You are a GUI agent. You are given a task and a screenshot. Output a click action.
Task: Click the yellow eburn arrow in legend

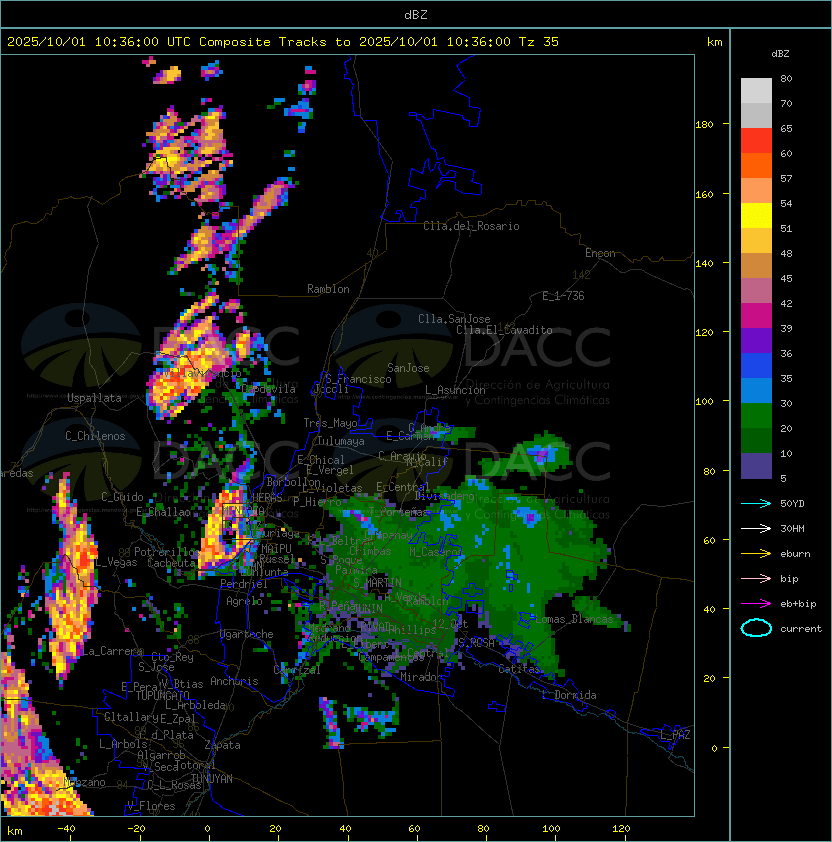[756, 554]
